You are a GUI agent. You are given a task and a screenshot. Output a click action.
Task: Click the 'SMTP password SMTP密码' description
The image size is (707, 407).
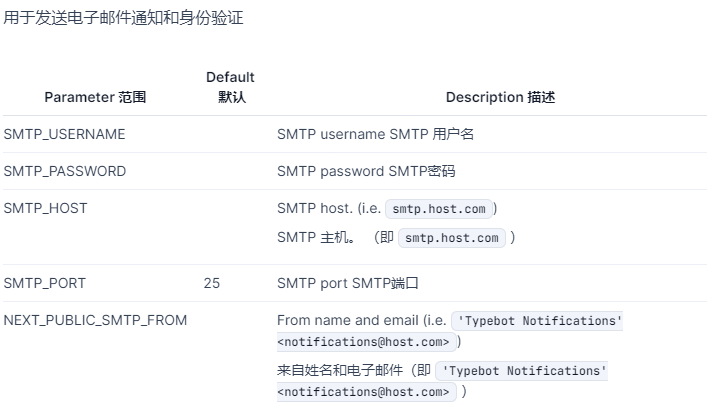click(x=366, y=171)
